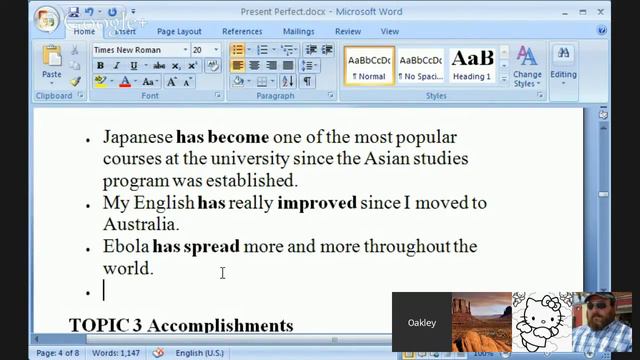Click the Change Styles icon
640x360 pixels.
click(527, 56)
